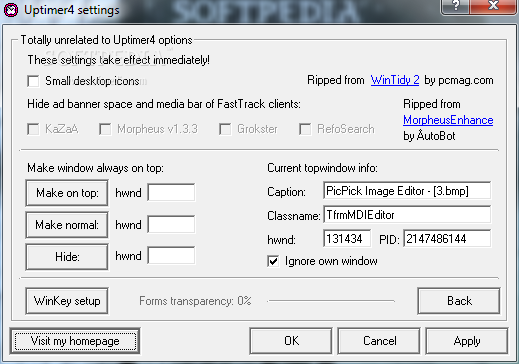Focus the hwnd field beside Make normal
519x364 pixels.
point(171,224)
